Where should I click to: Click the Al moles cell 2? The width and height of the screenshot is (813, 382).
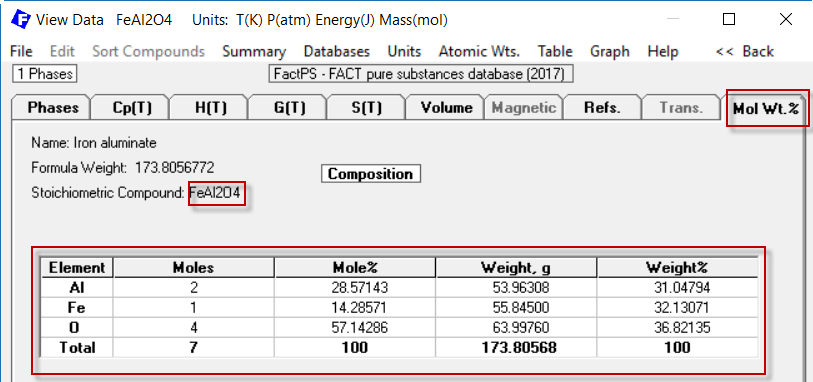point(193,288)
